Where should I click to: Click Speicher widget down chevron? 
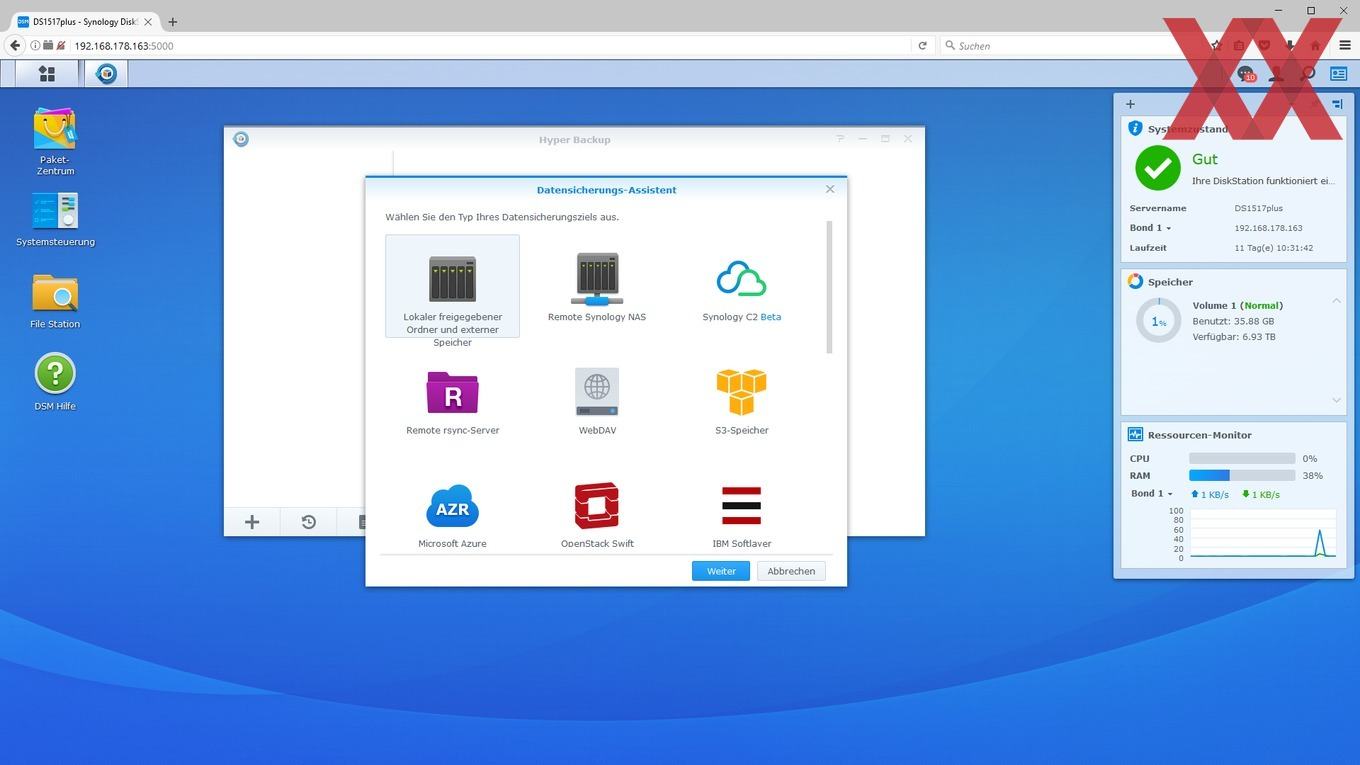pos(1336,400)
